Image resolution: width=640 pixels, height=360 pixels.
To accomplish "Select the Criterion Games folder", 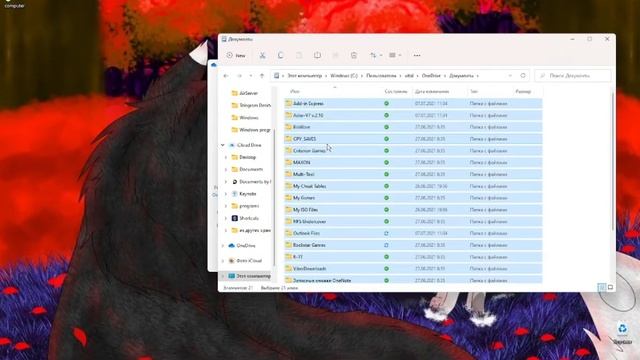I will point(413,151).
